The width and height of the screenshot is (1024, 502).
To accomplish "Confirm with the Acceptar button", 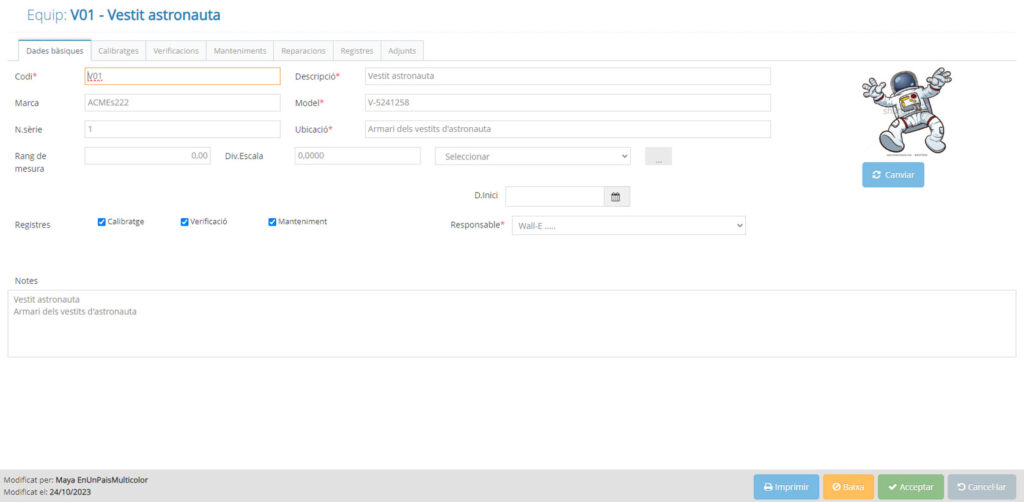I will [911, 487].
